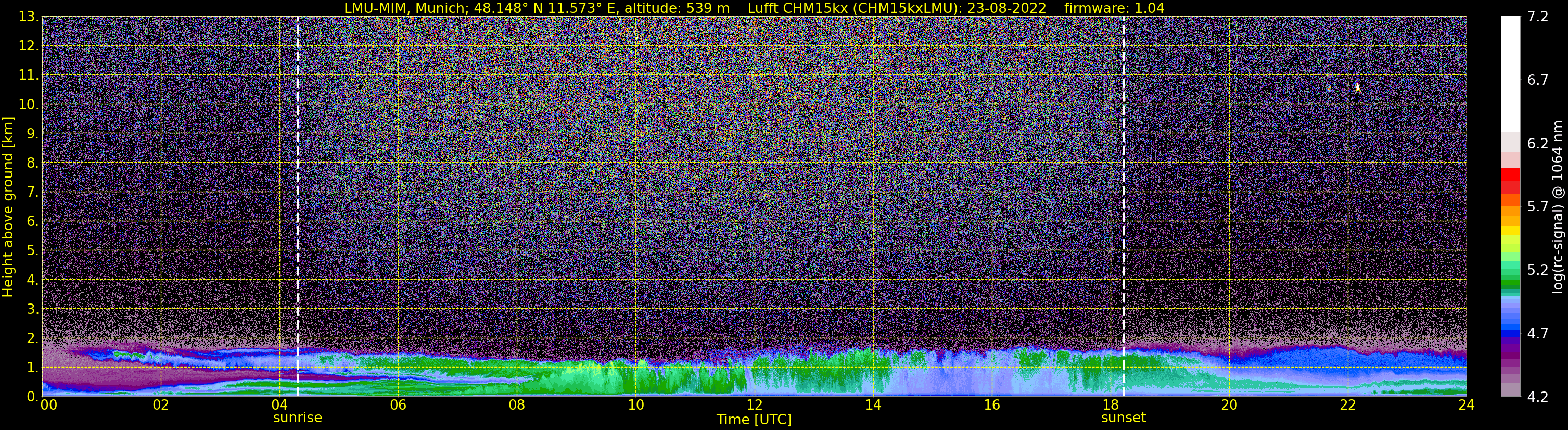
Task: Click the 'sunrise' label below the time axis
Action: [x=298, y=418]
